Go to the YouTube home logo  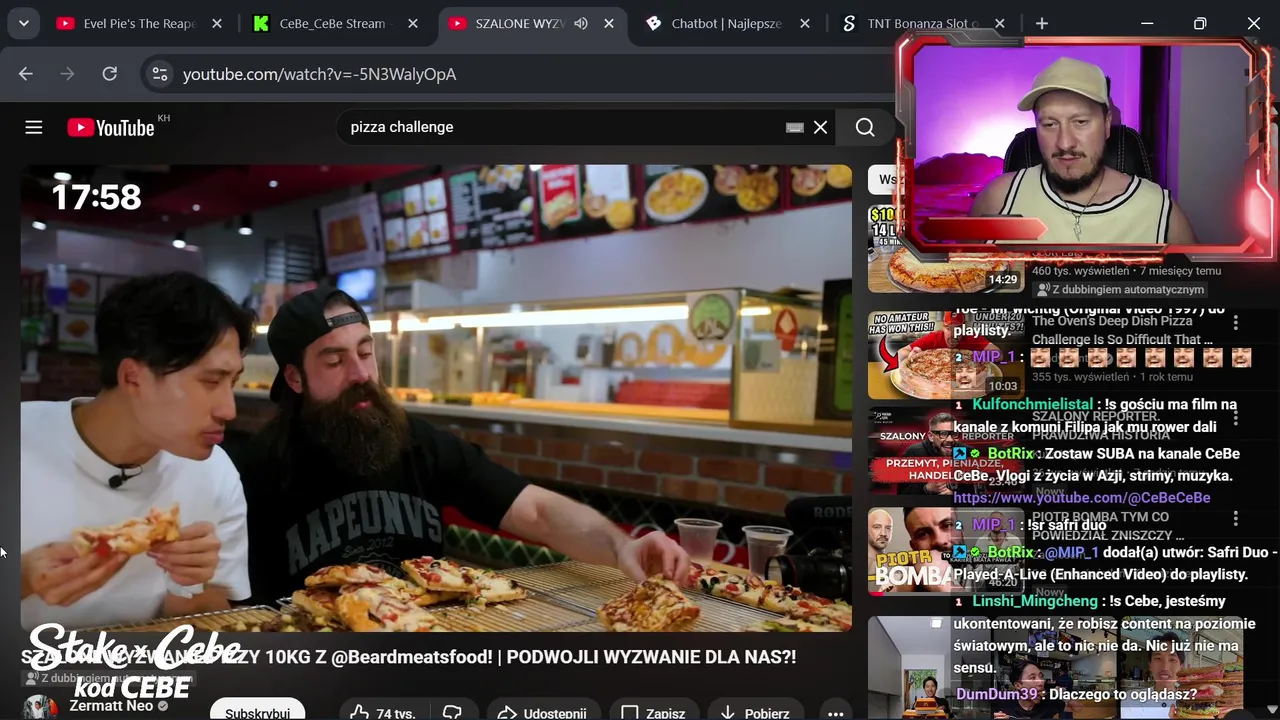pos(111,127)
